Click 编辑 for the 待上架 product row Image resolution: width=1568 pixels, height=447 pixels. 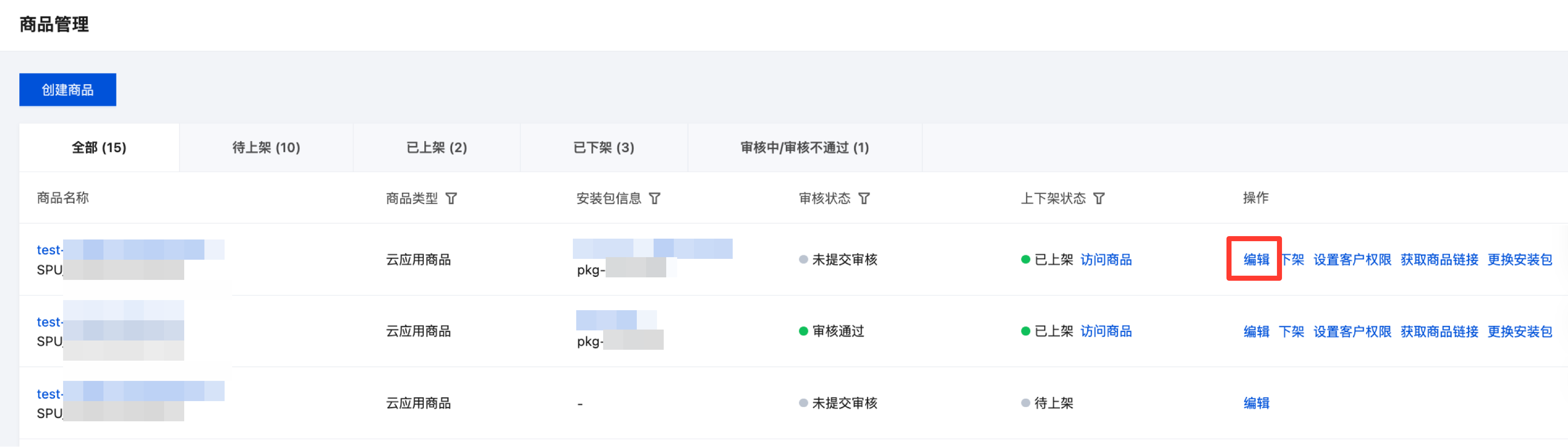click(x=1256, y=403)
